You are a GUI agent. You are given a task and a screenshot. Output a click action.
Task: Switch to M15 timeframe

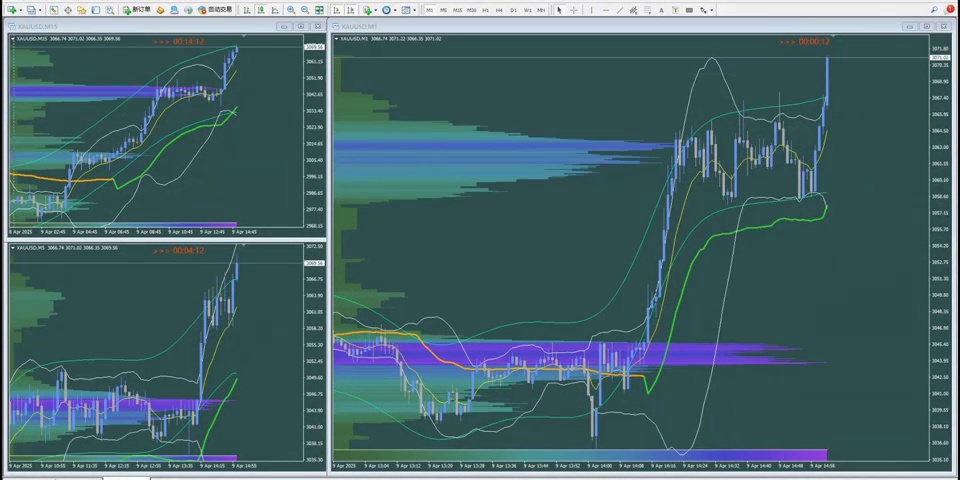[457, 10]
